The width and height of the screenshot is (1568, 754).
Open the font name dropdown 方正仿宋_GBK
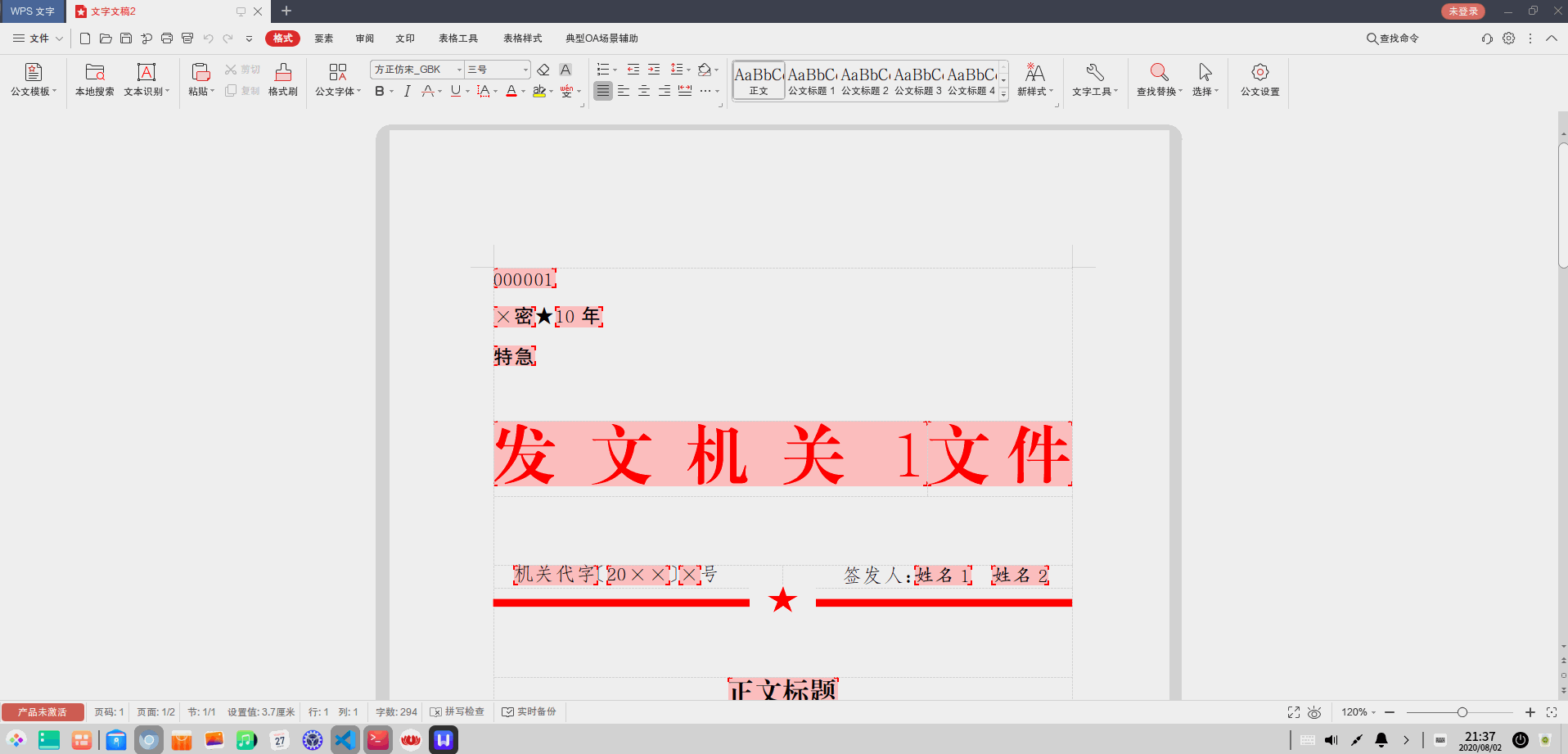coord(459,70)
